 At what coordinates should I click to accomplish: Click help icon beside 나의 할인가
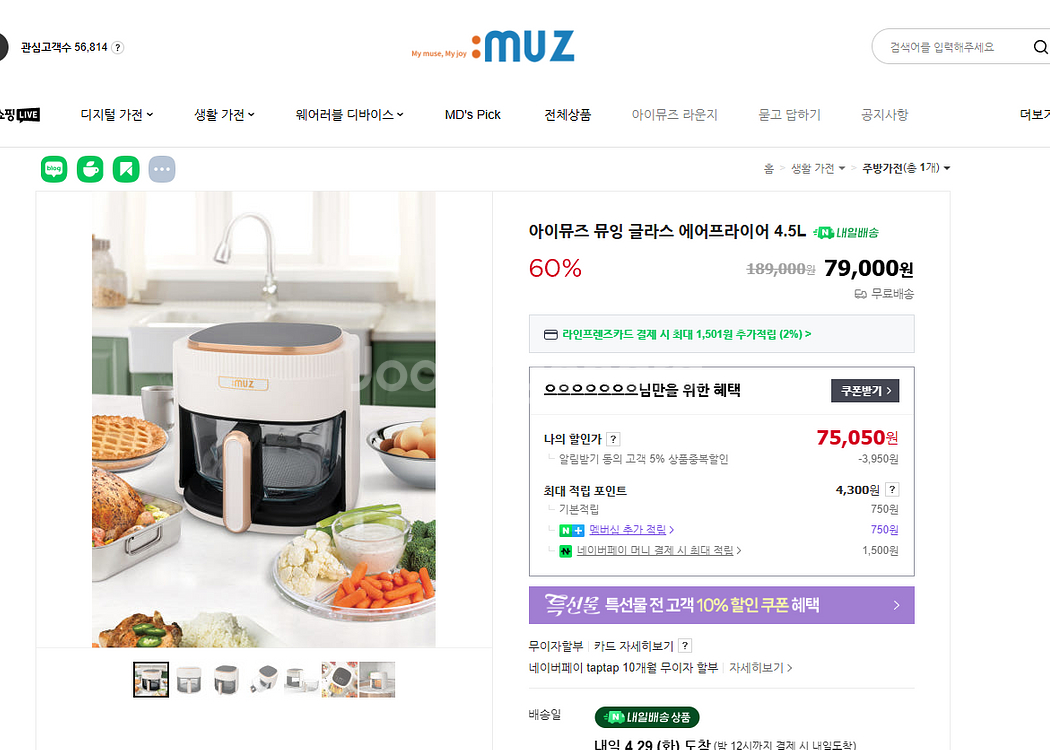pyautogui.click(x=613, y=439)
